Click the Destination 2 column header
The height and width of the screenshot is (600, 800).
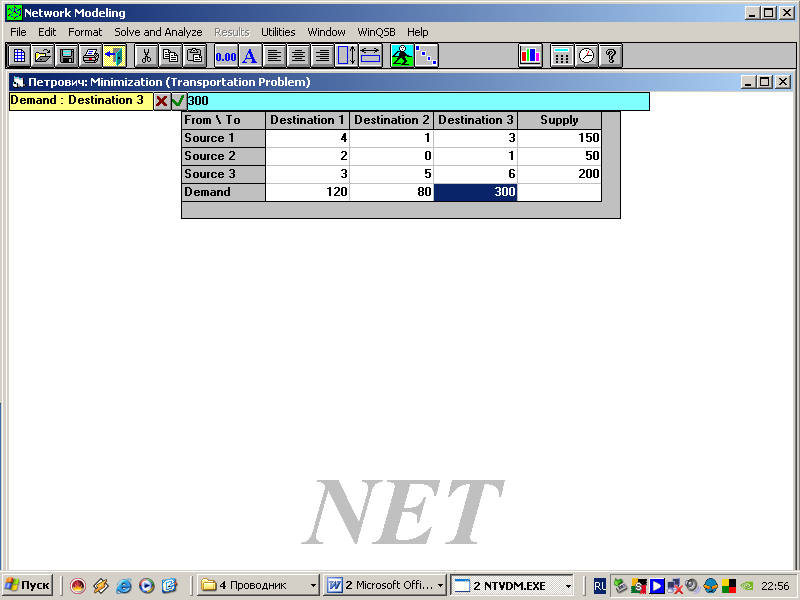(391, 120)
